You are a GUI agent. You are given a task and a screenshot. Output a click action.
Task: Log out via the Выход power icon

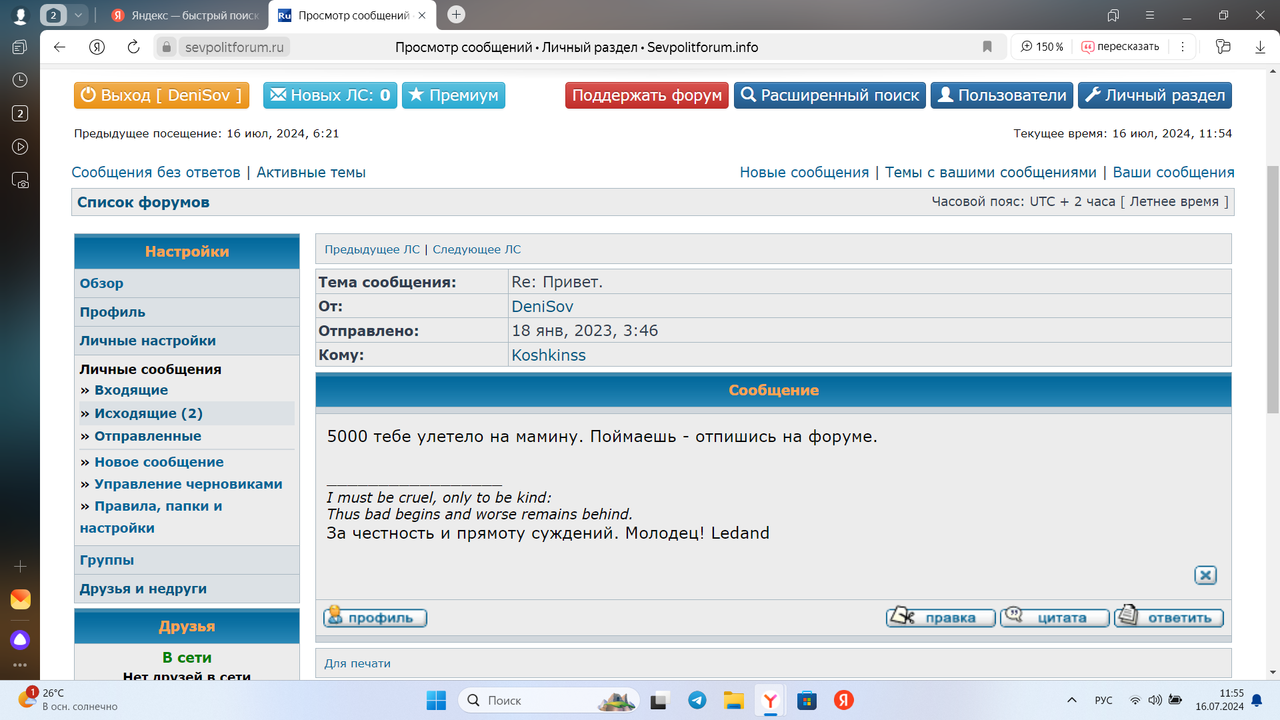tap(88, 95)
